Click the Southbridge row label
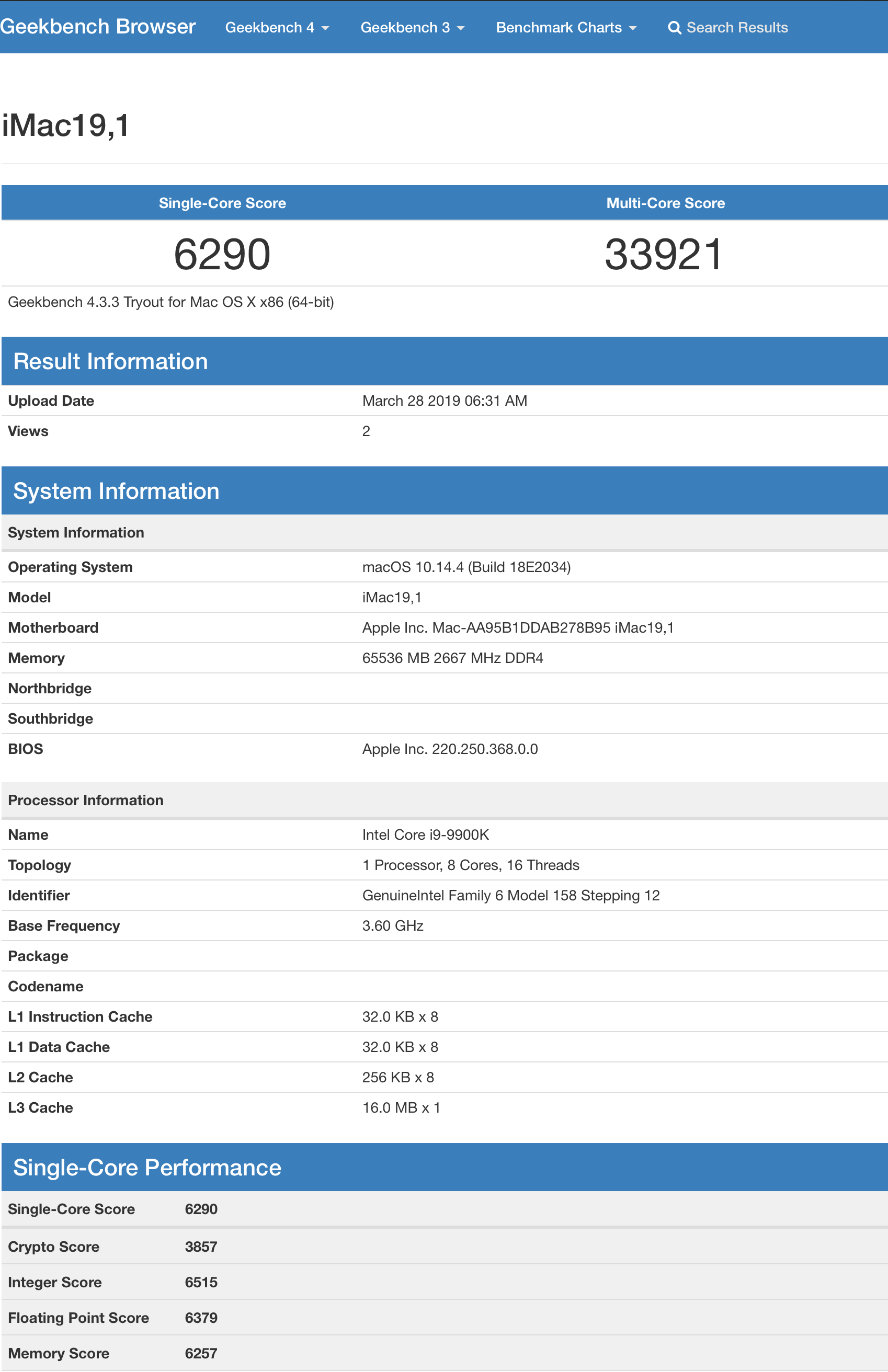Viewport: 888px width, 1372px height. click(51, 718)
